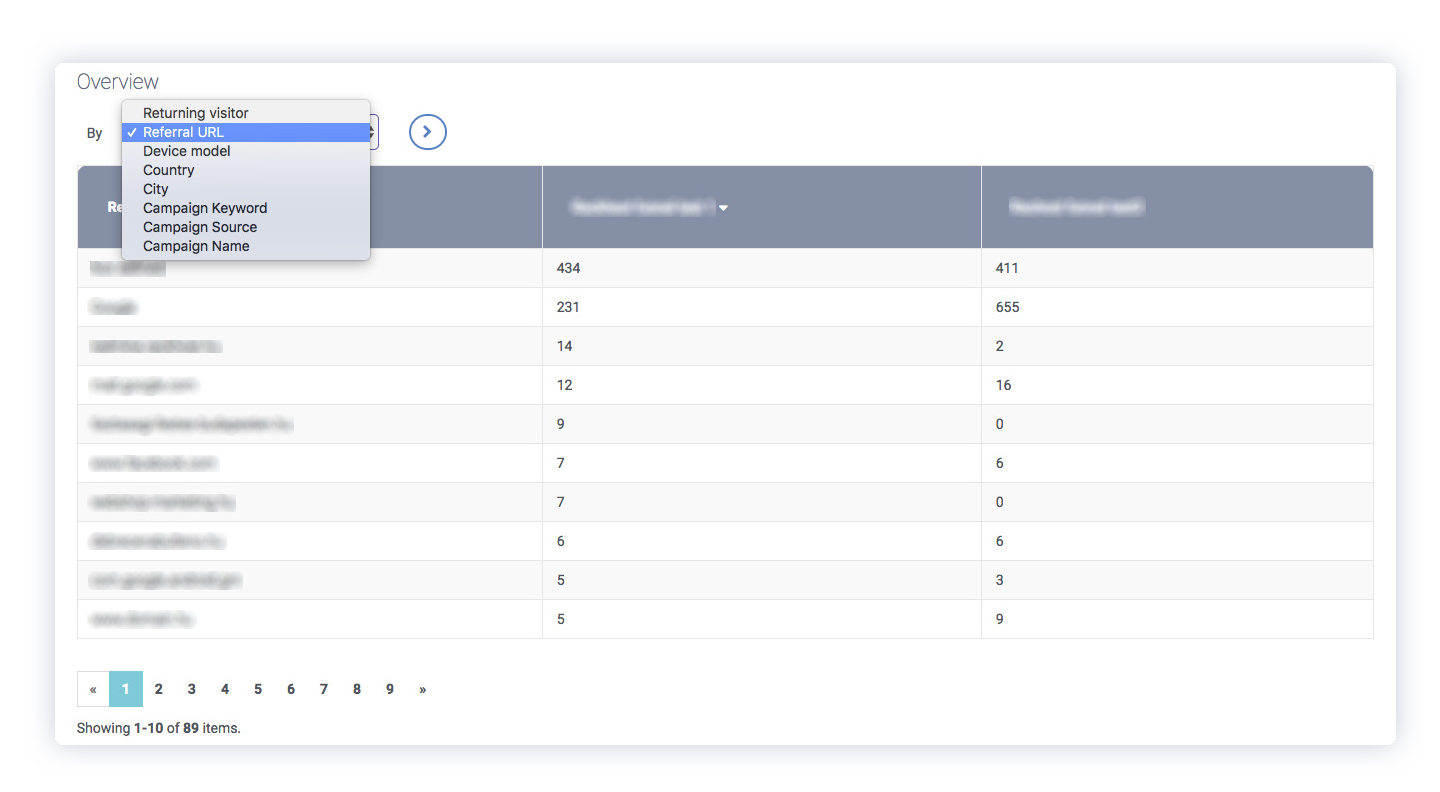Select Returning visitor from the dropdown list
The image size is (1440, 792).
195,113
